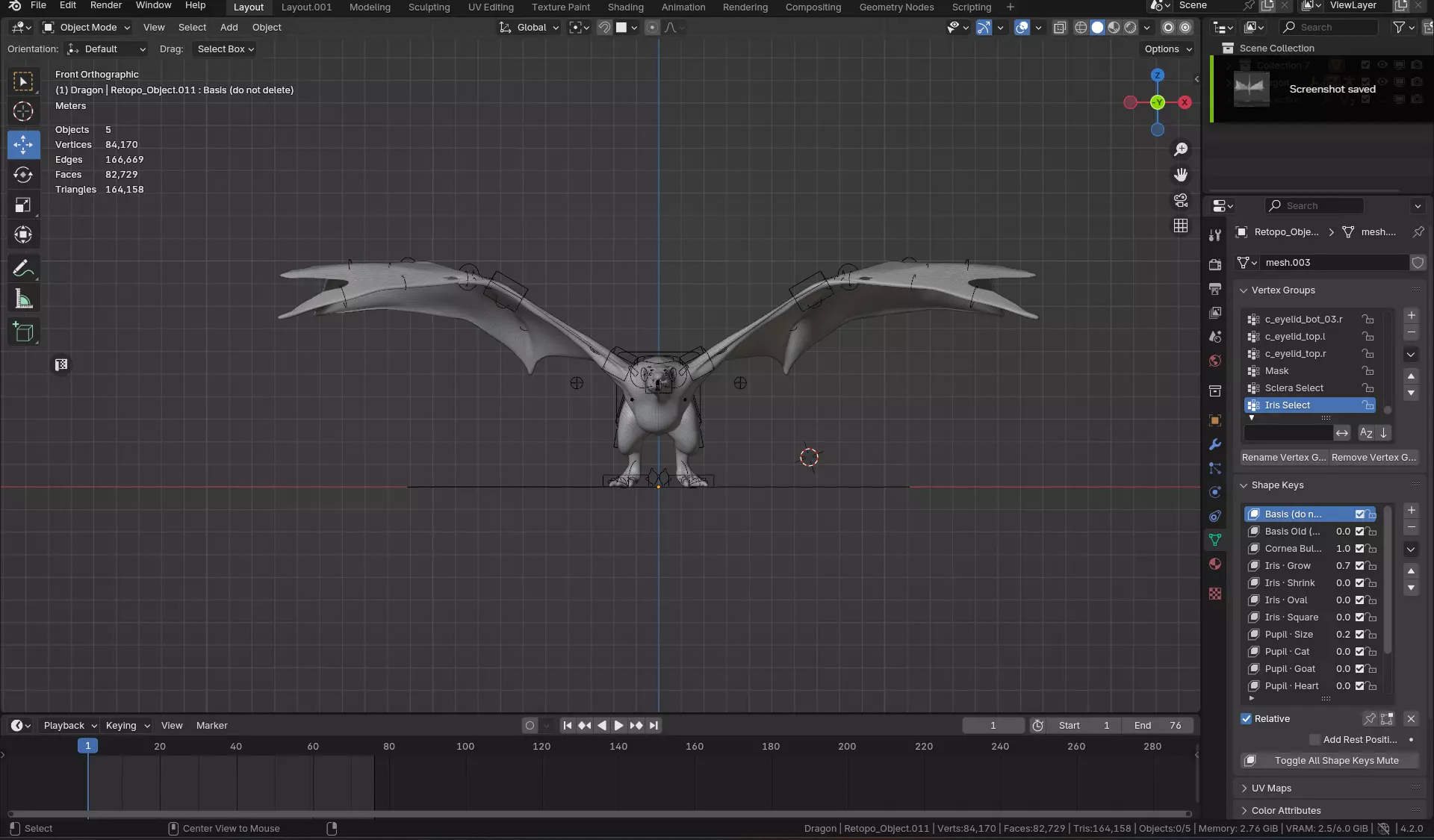The height and width of the screenshot is (840, 1434).
Task: Switch to the UV Editing workspace tab
Action: (x=491, y=7)
